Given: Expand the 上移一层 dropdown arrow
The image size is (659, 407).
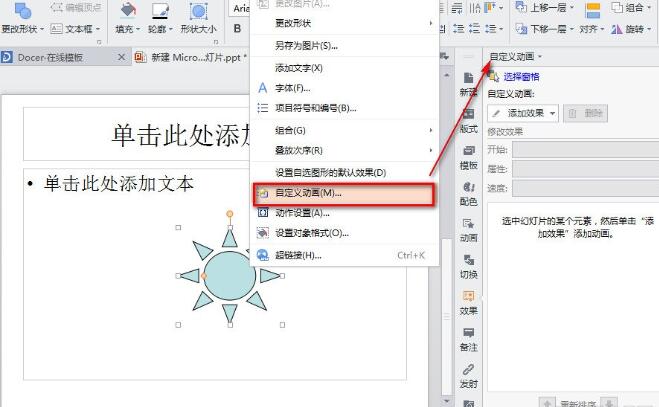Looking at the screenshot, I should (x=571, y=8).
